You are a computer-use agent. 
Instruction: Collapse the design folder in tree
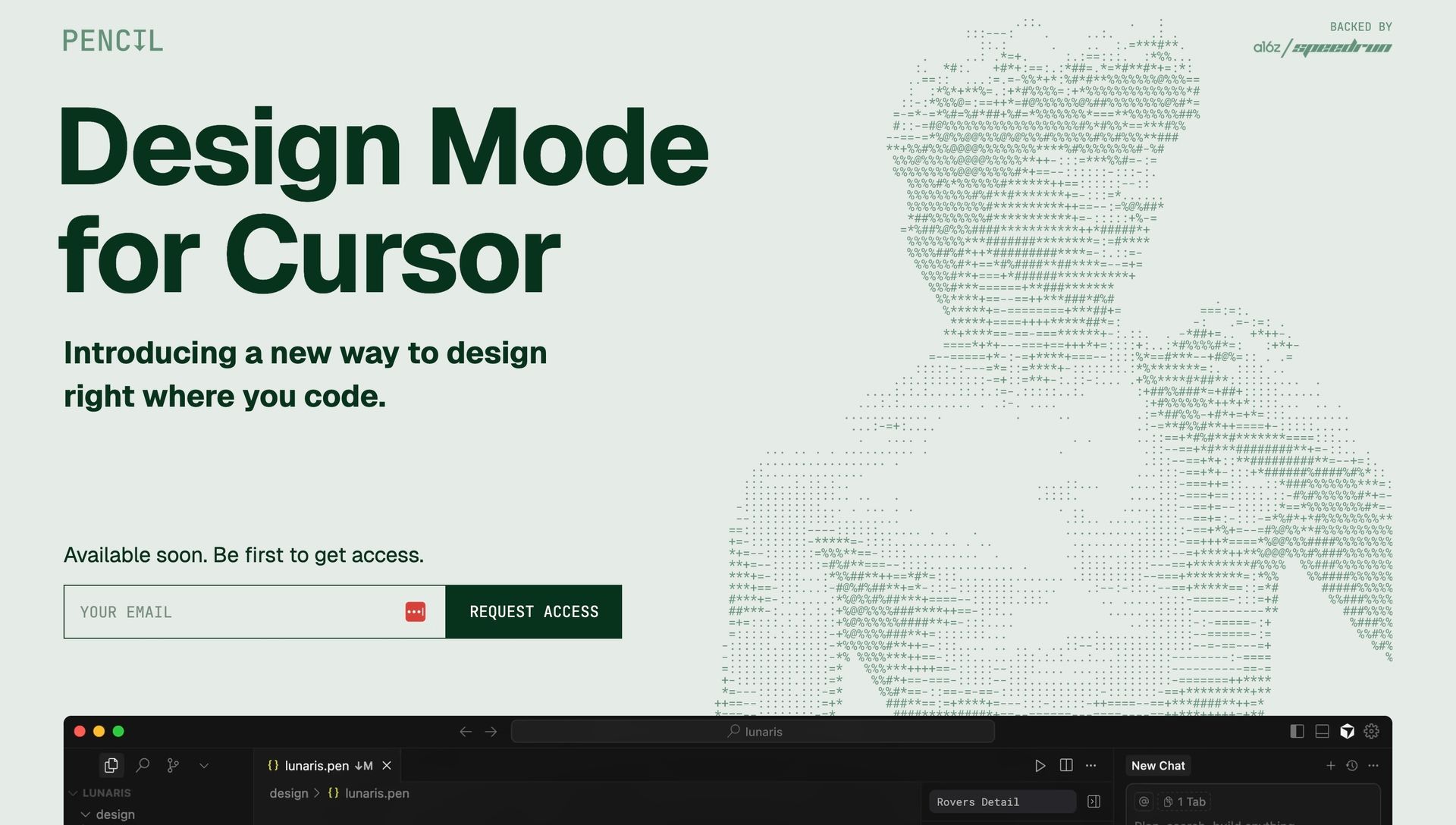point(86,814)
